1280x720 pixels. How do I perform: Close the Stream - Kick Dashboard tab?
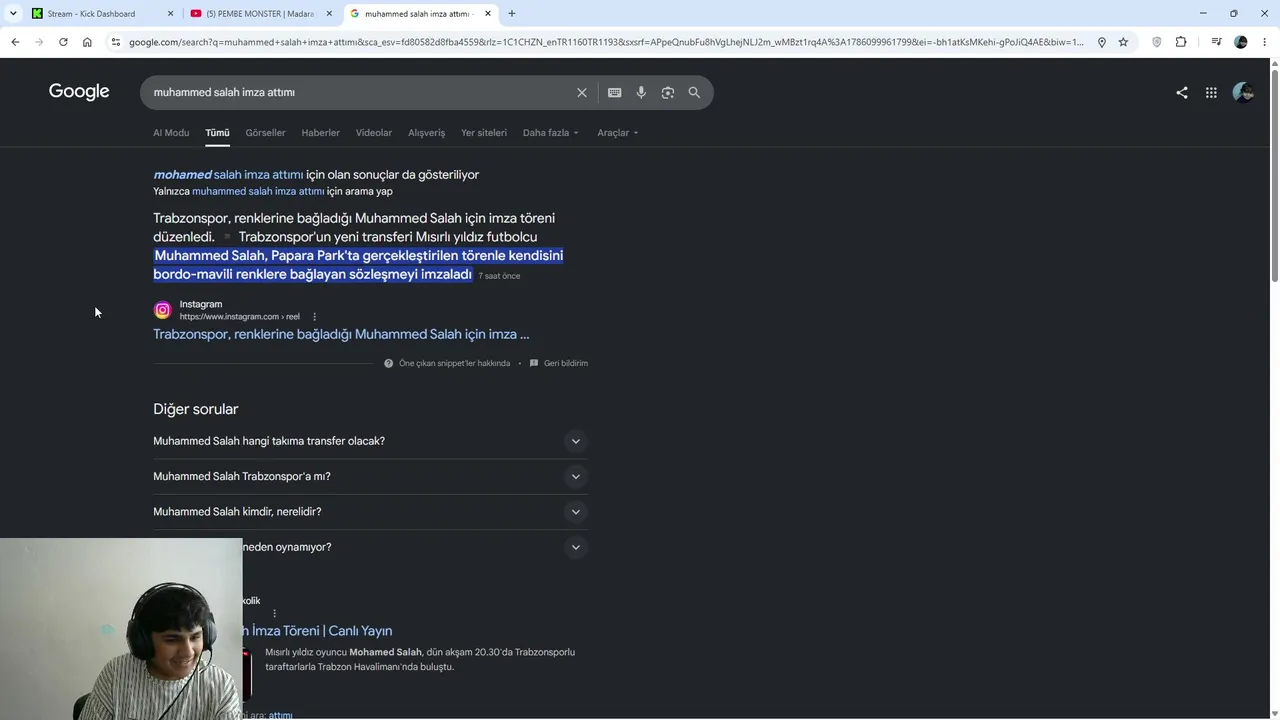tap(170, 14)
